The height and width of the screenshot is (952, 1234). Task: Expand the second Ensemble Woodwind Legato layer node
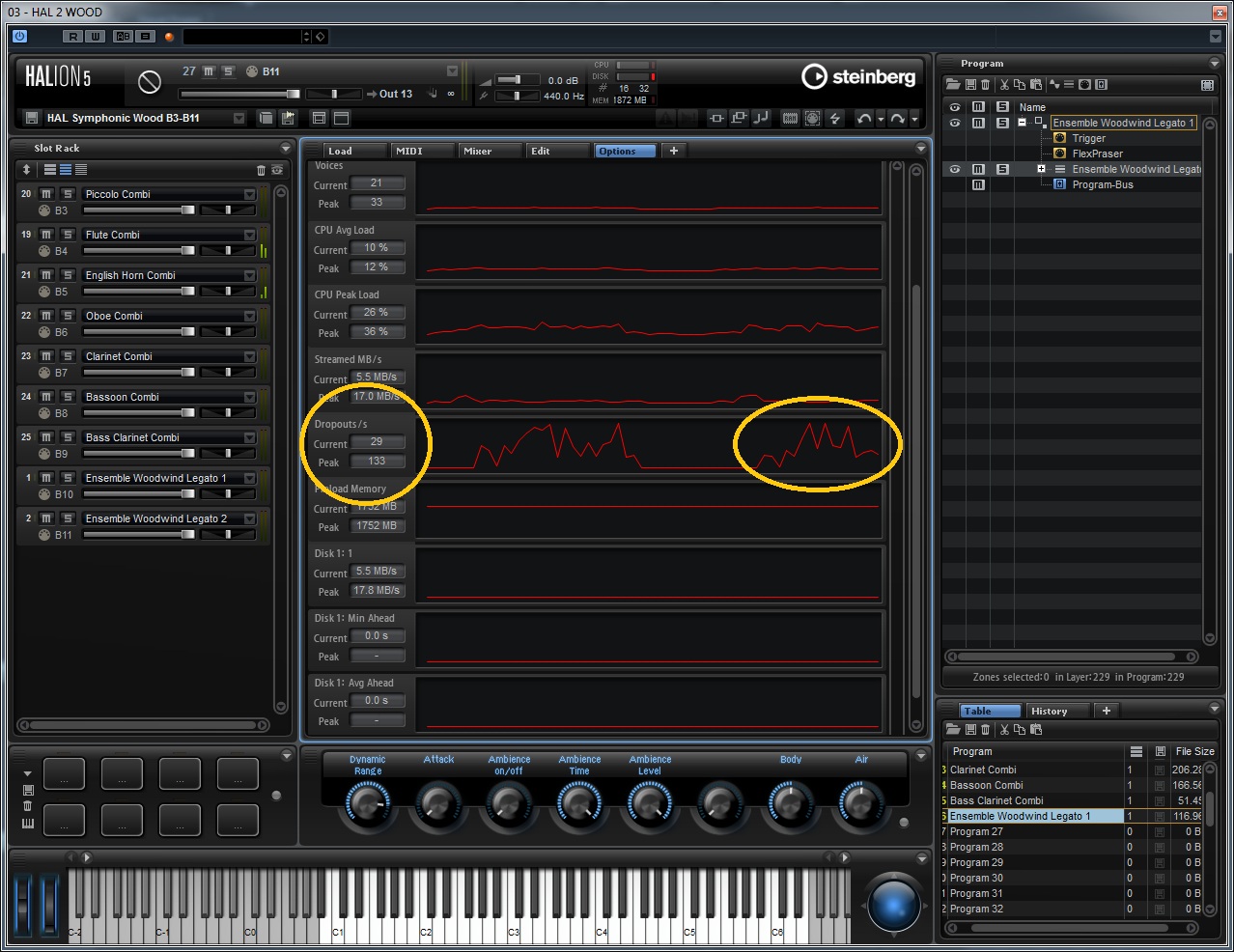point(1041,169)
